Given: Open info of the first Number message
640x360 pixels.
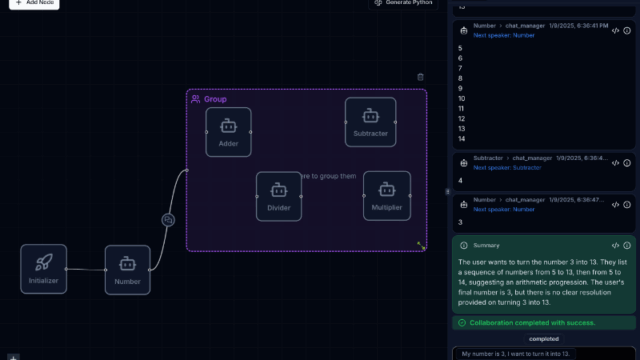Looking at the screenshot, I should click(x=627, y=31).
